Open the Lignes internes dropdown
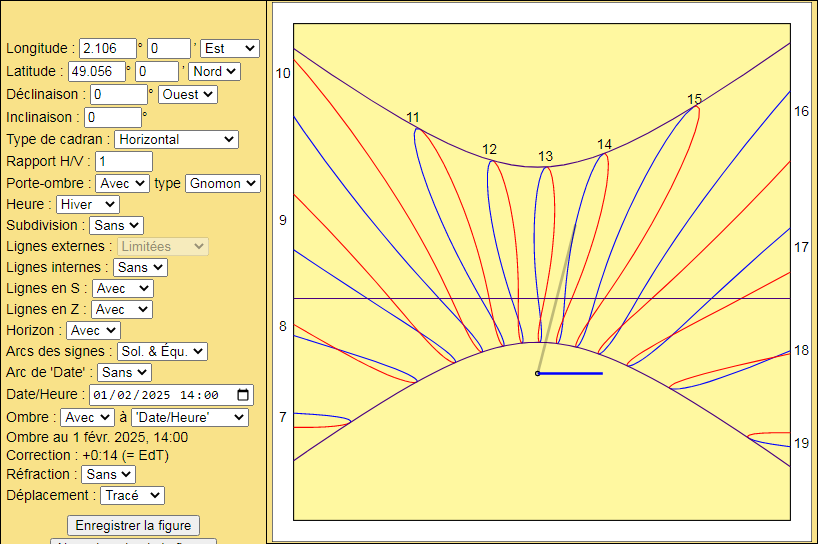 (x=140, y=267)
